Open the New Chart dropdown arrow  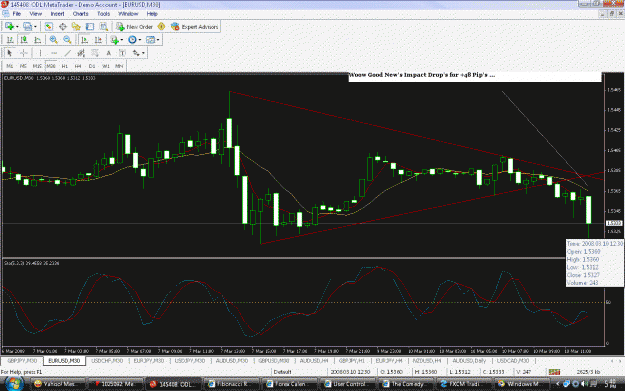point(17,27)
